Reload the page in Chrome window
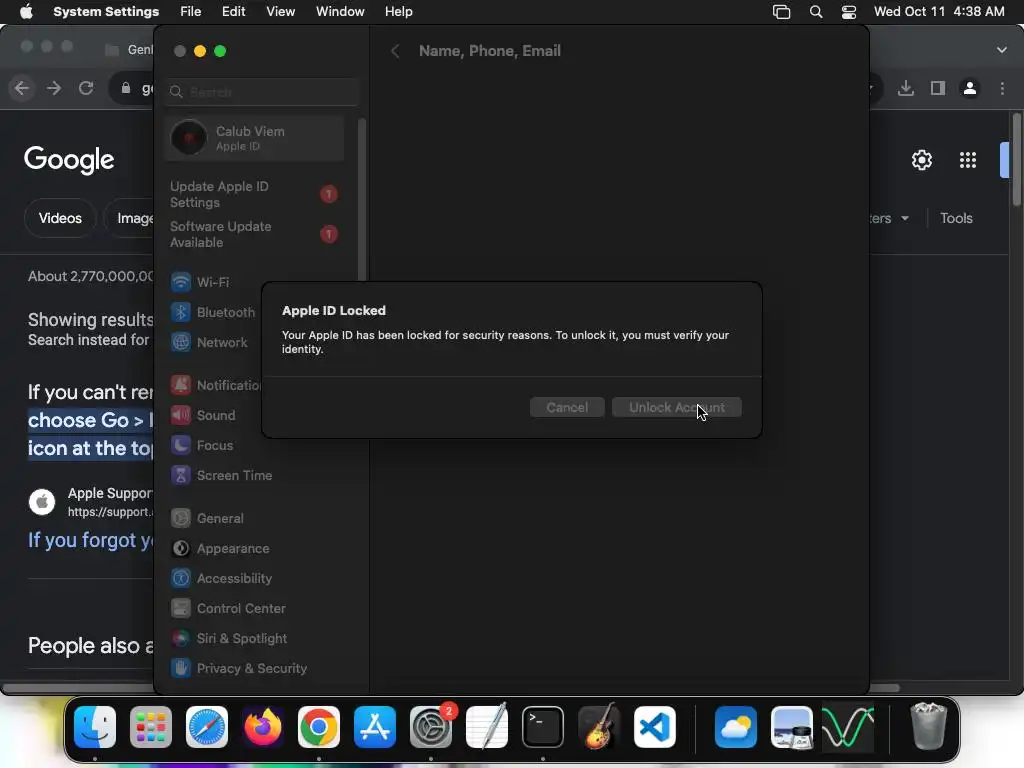The image size is (1024, 768). tap(86, 88)
